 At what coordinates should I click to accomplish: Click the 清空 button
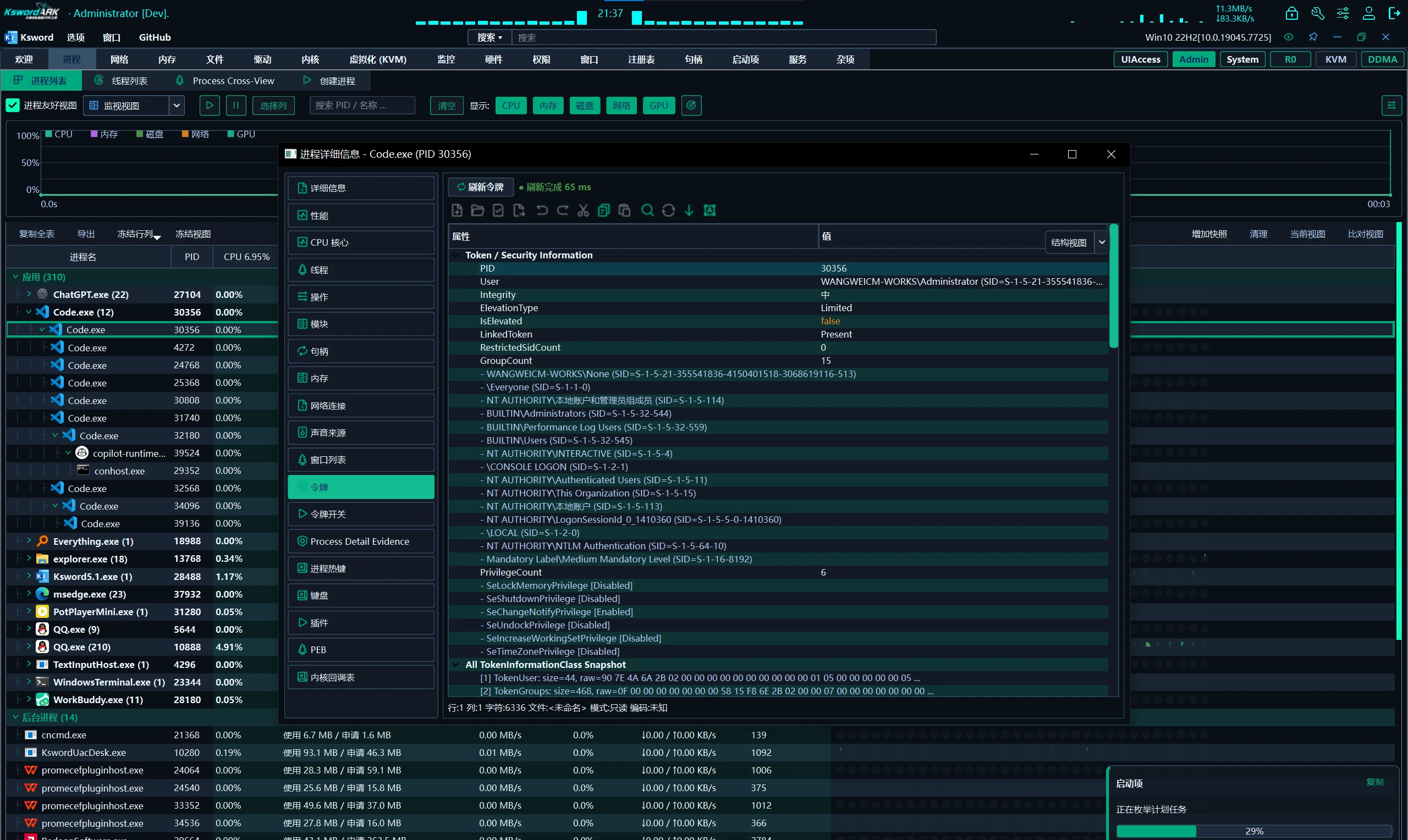coord(446,106)
